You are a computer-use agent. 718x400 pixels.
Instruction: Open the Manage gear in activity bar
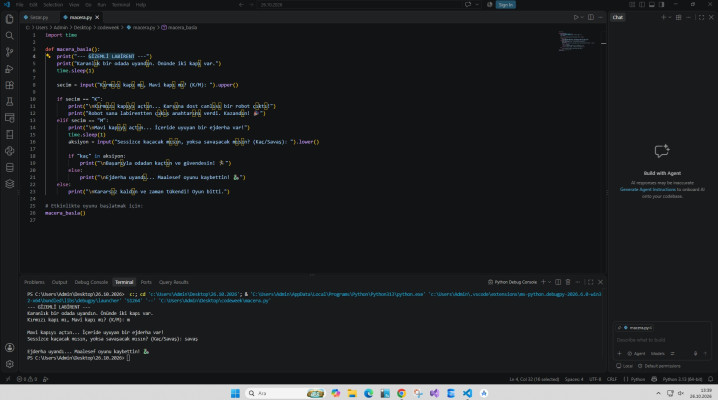(10, 364)
